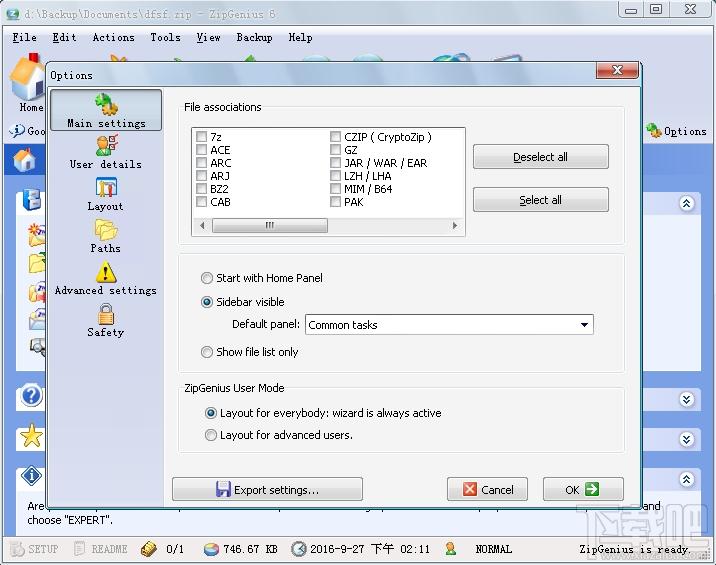Image resolution: width=716 pixels, height=565 pixels.
Task: Open the Default panel dropdown
Action: point(584,325)
